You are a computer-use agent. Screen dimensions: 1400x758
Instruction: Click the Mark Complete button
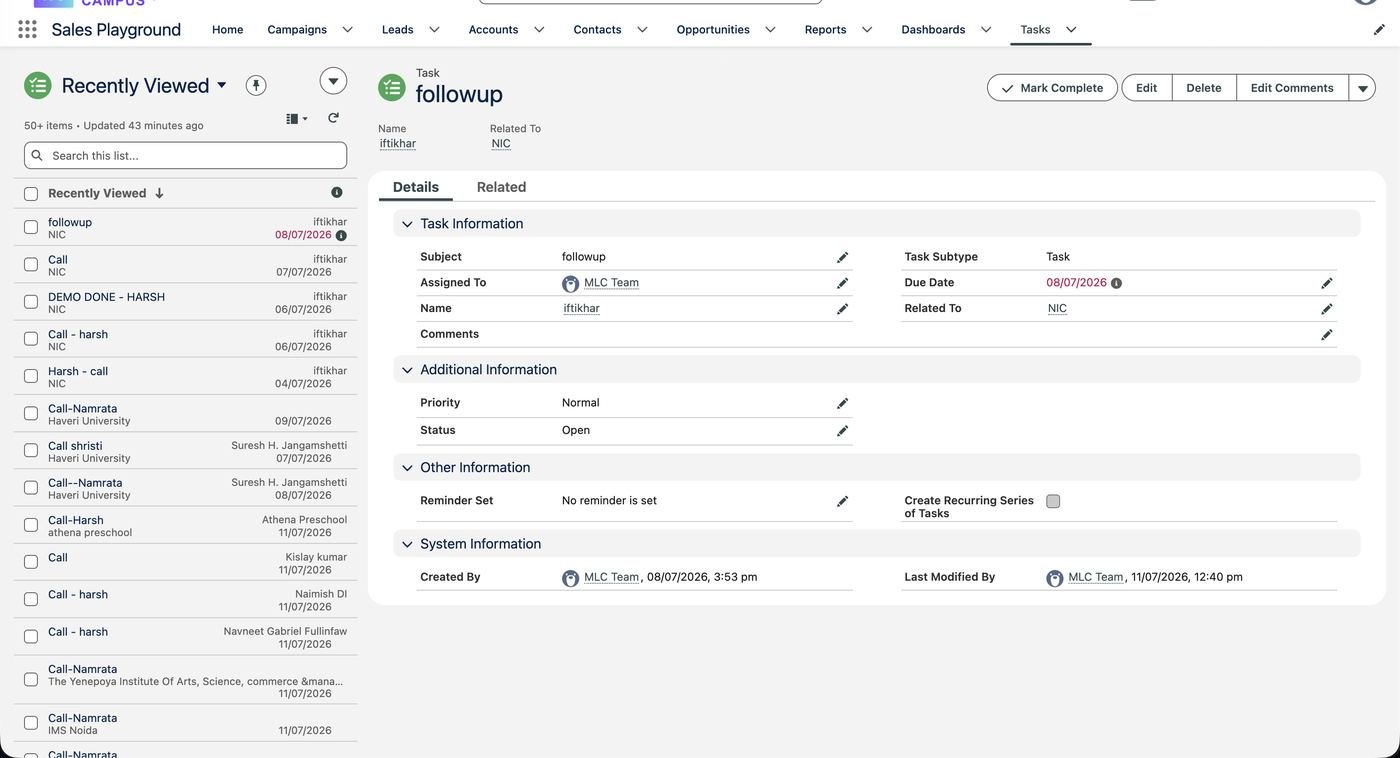(x=1052, y=88)
